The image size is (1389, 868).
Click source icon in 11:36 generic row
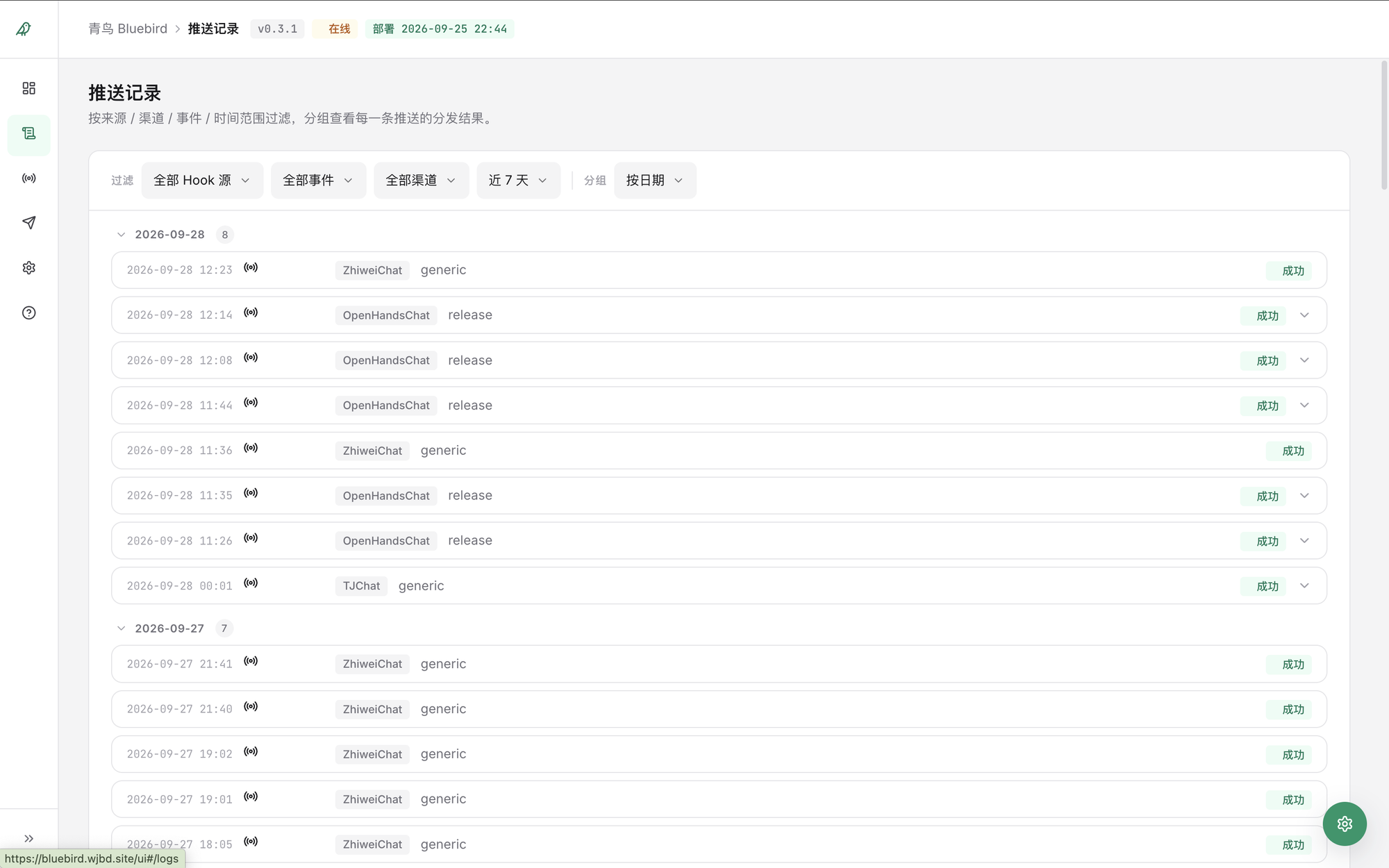pos(251,448)
